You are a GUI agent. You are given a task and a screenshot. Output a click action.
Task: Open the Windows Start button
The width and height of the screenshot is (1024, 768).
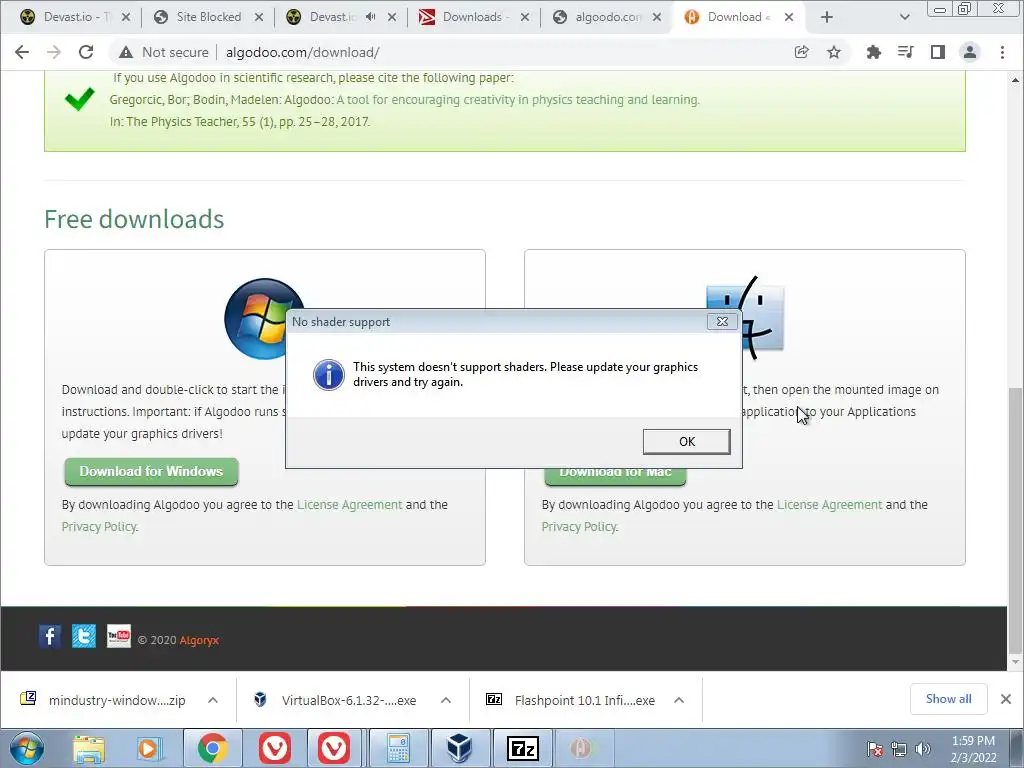27,748
